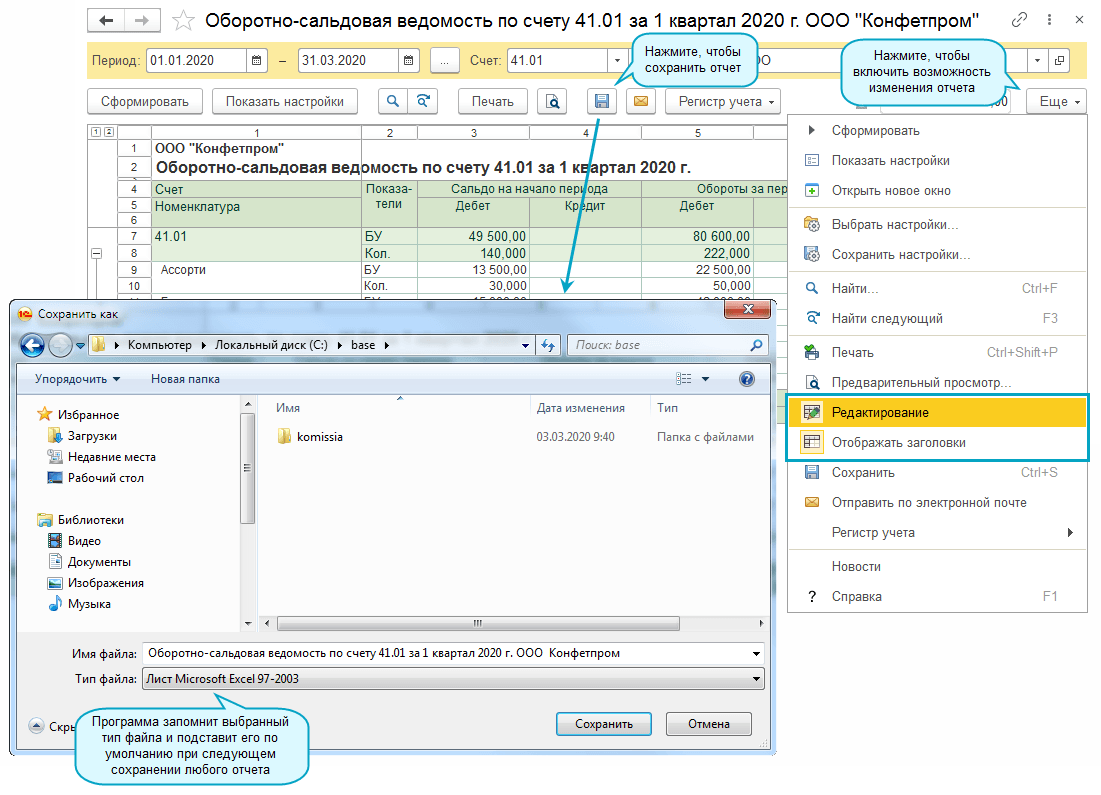Send report by email via envelope icon
The width and height of the screenshot is (1101, 795).
(x=640, y=101)
